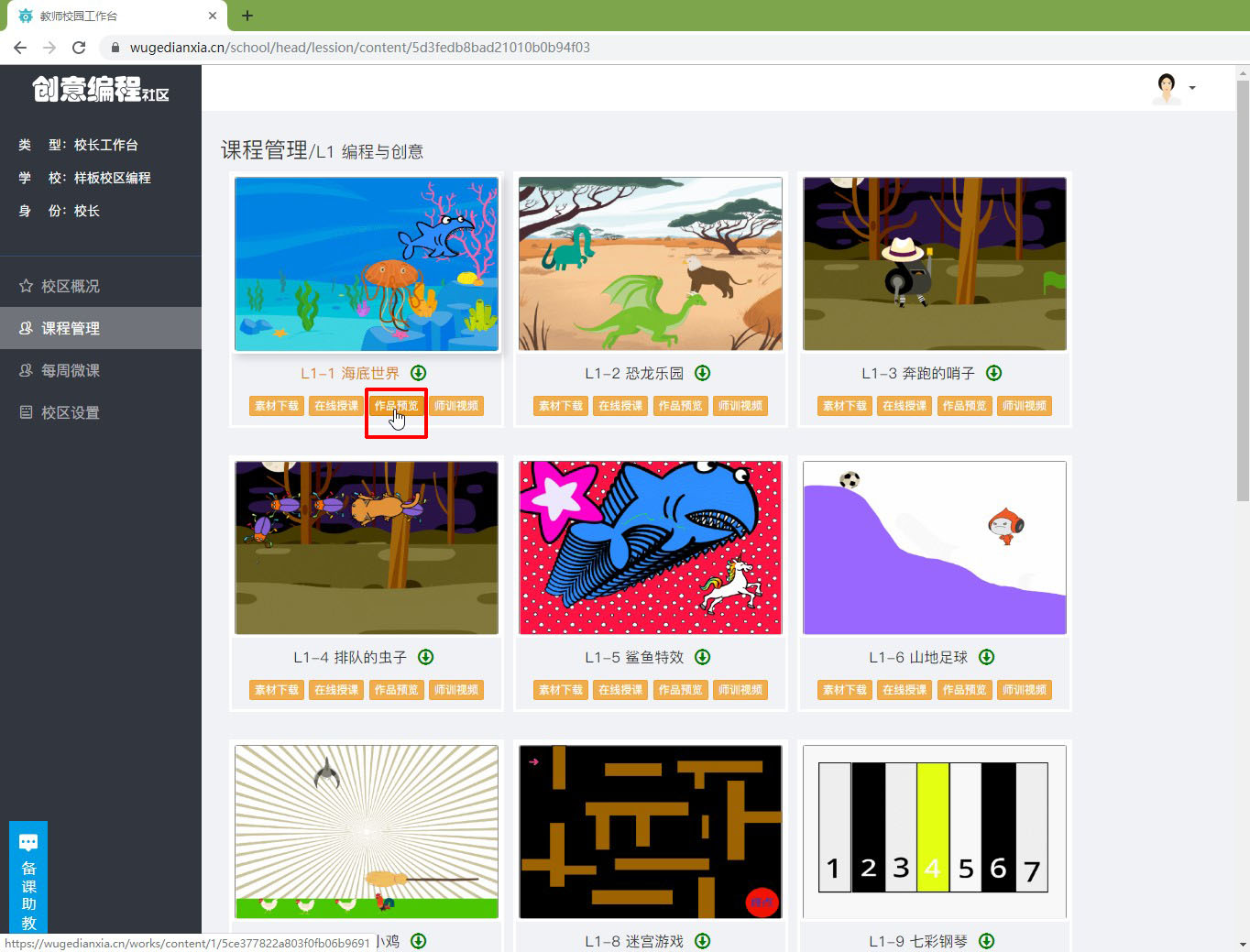Open 校区设置 in the sidebar
Viewport: 1250px width, 952px height.
(x=101, y=412)
